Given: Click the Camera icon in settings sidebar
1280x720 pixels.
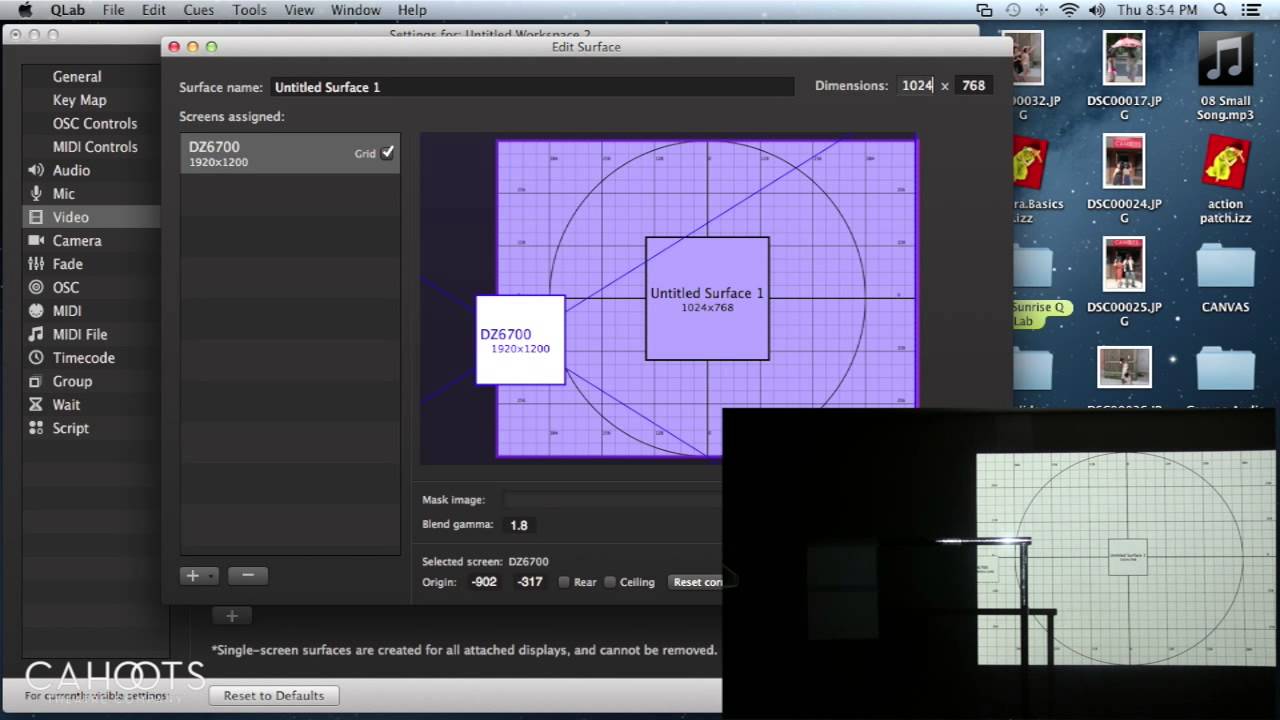Looking at the screenshot, I should [36, 240].
